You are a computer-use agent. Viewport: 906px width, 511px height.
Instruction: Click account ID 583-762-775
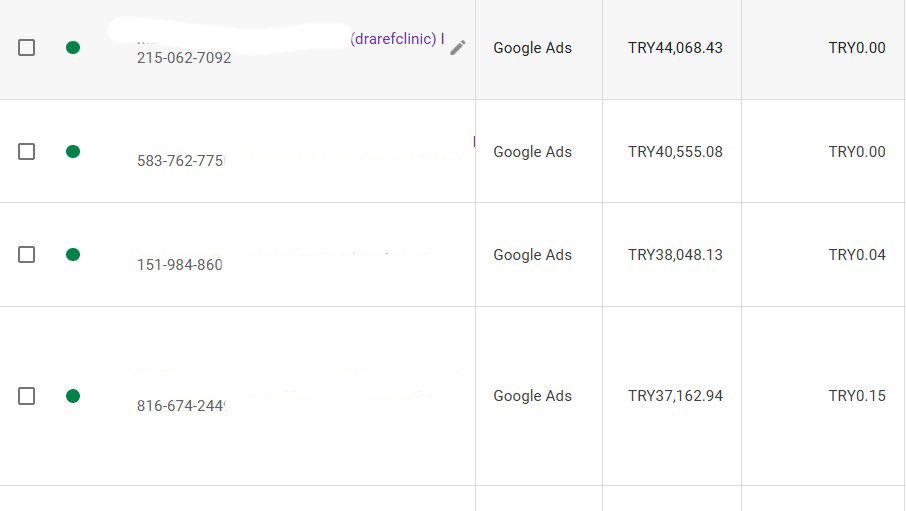(x=181, y=161)
